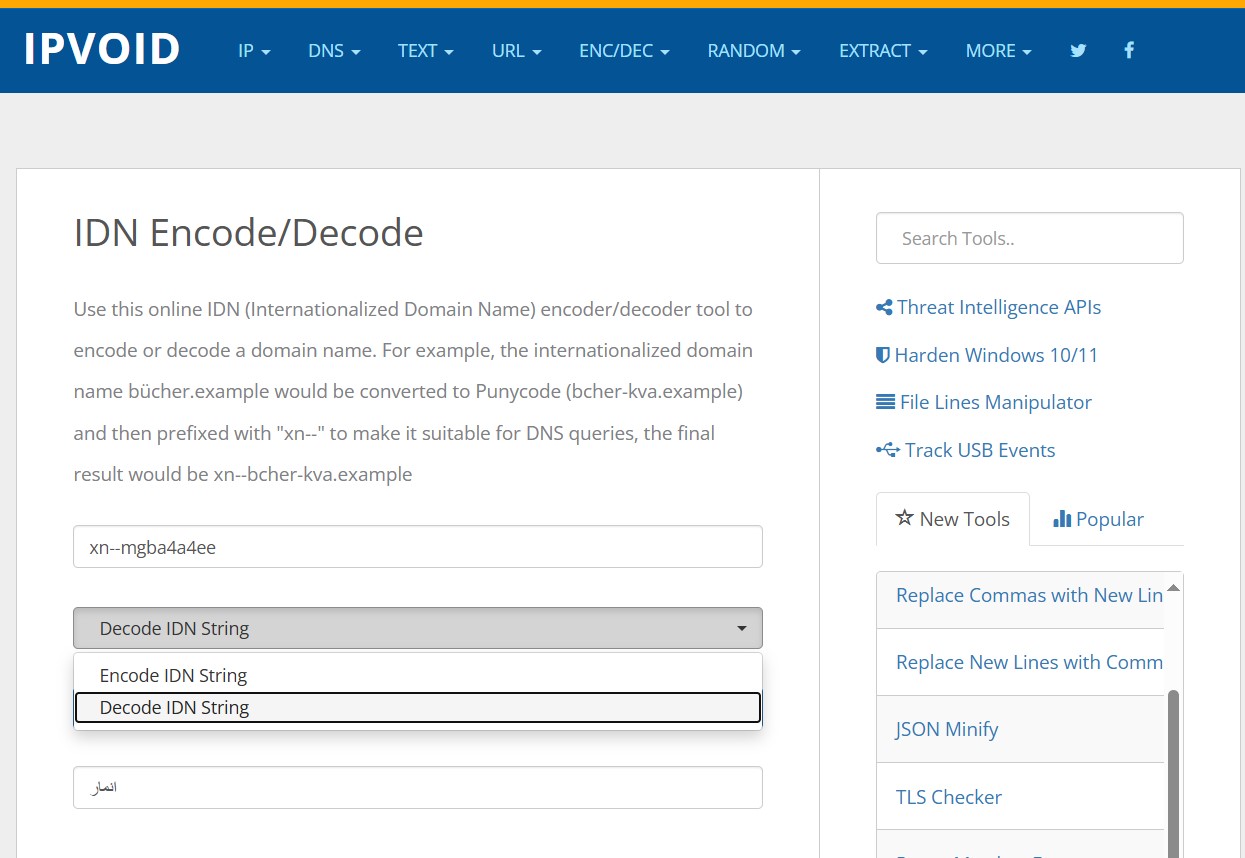Open the DNS navigation menu
Screen dimensions: 1245x858
click(334, 51)
